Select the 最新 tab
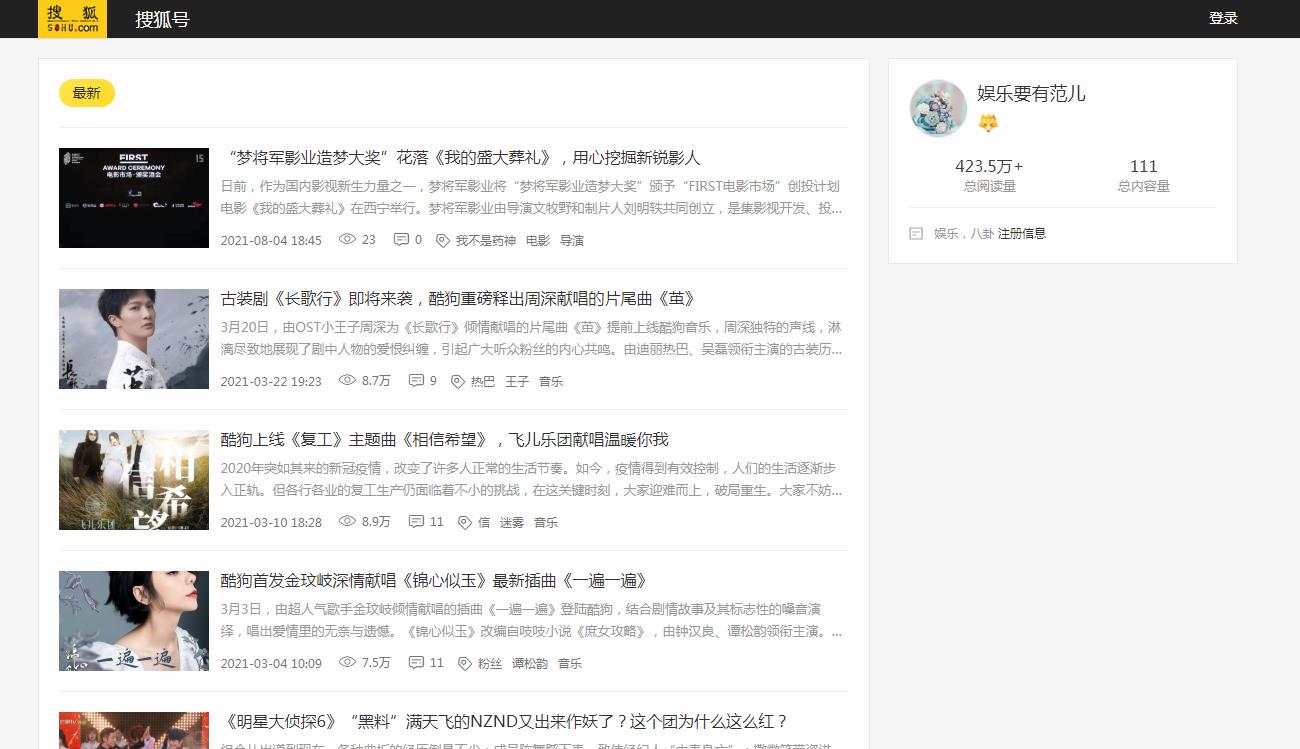 [87, 93]
